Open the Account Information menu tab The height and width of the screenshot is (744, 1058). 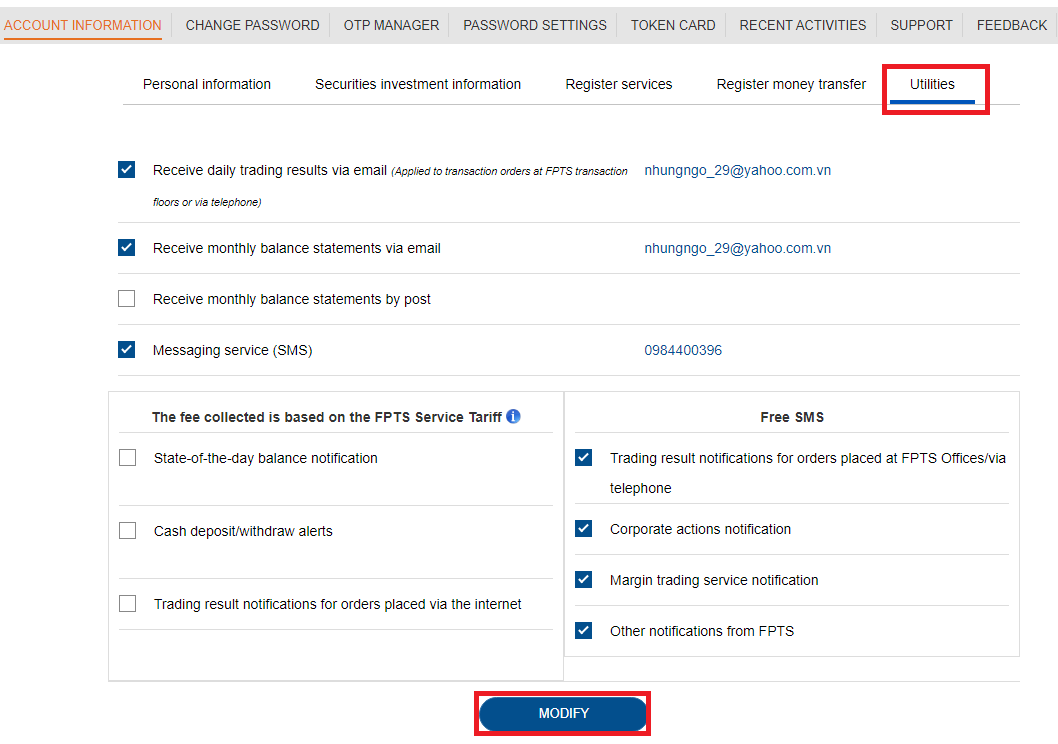pyautogui.click(x=82, y=25)
